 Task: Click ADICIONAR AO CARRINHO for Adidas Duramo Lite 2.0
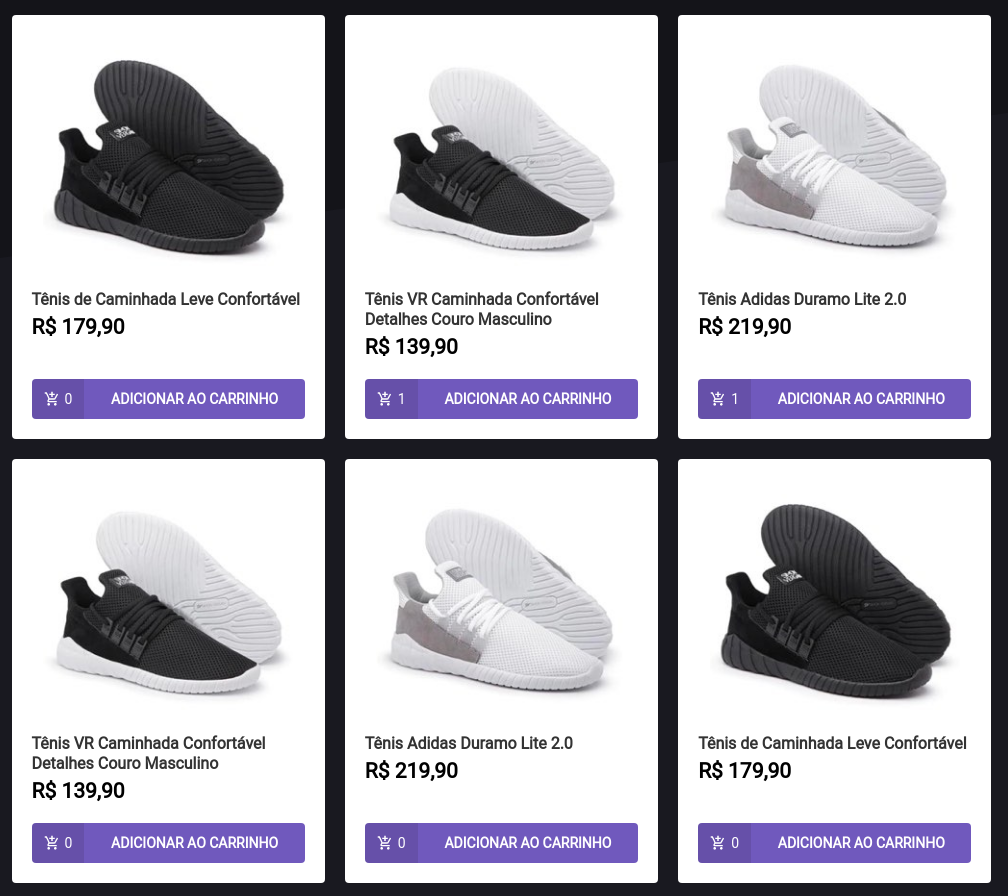coord(859,398)
